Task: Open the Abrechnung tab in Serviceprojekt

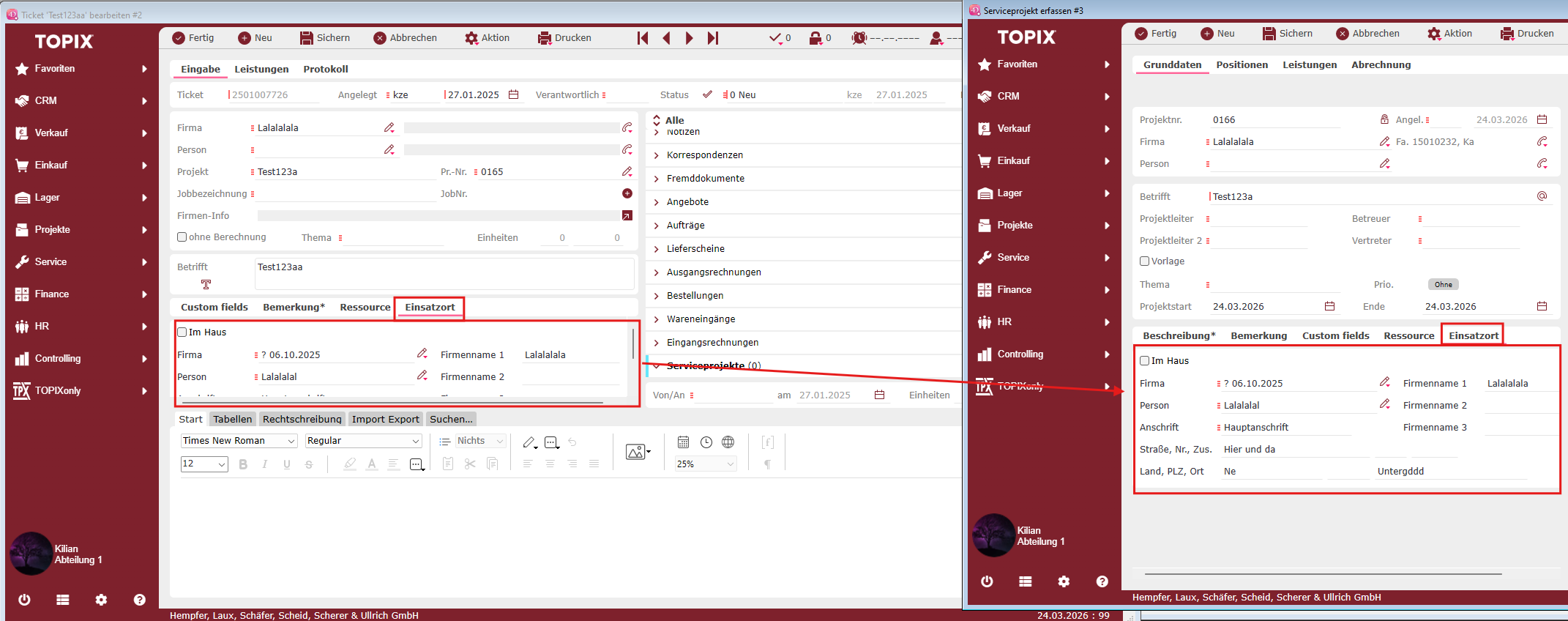Action: 1381,64
